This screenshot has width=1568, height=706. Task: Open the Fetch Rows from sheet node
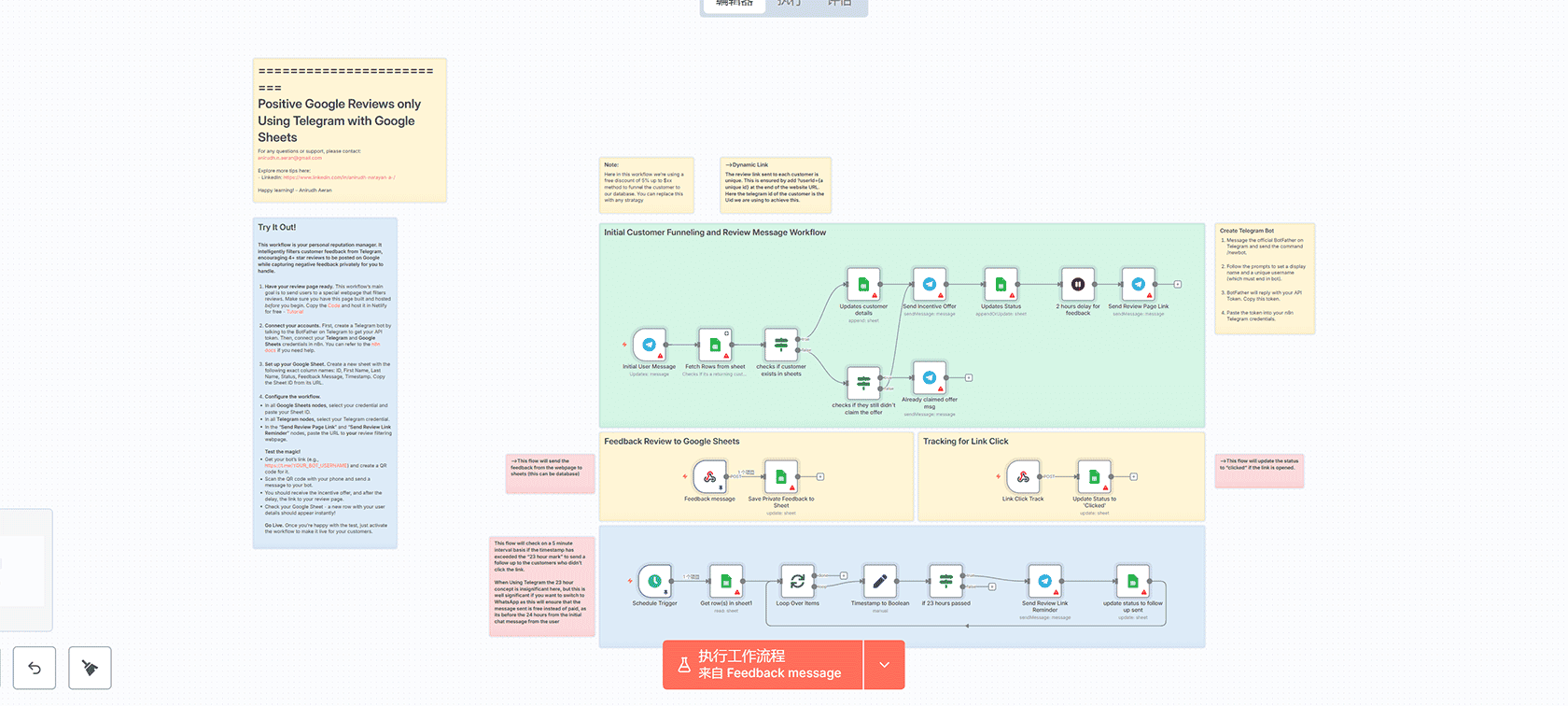coord(715,345)
